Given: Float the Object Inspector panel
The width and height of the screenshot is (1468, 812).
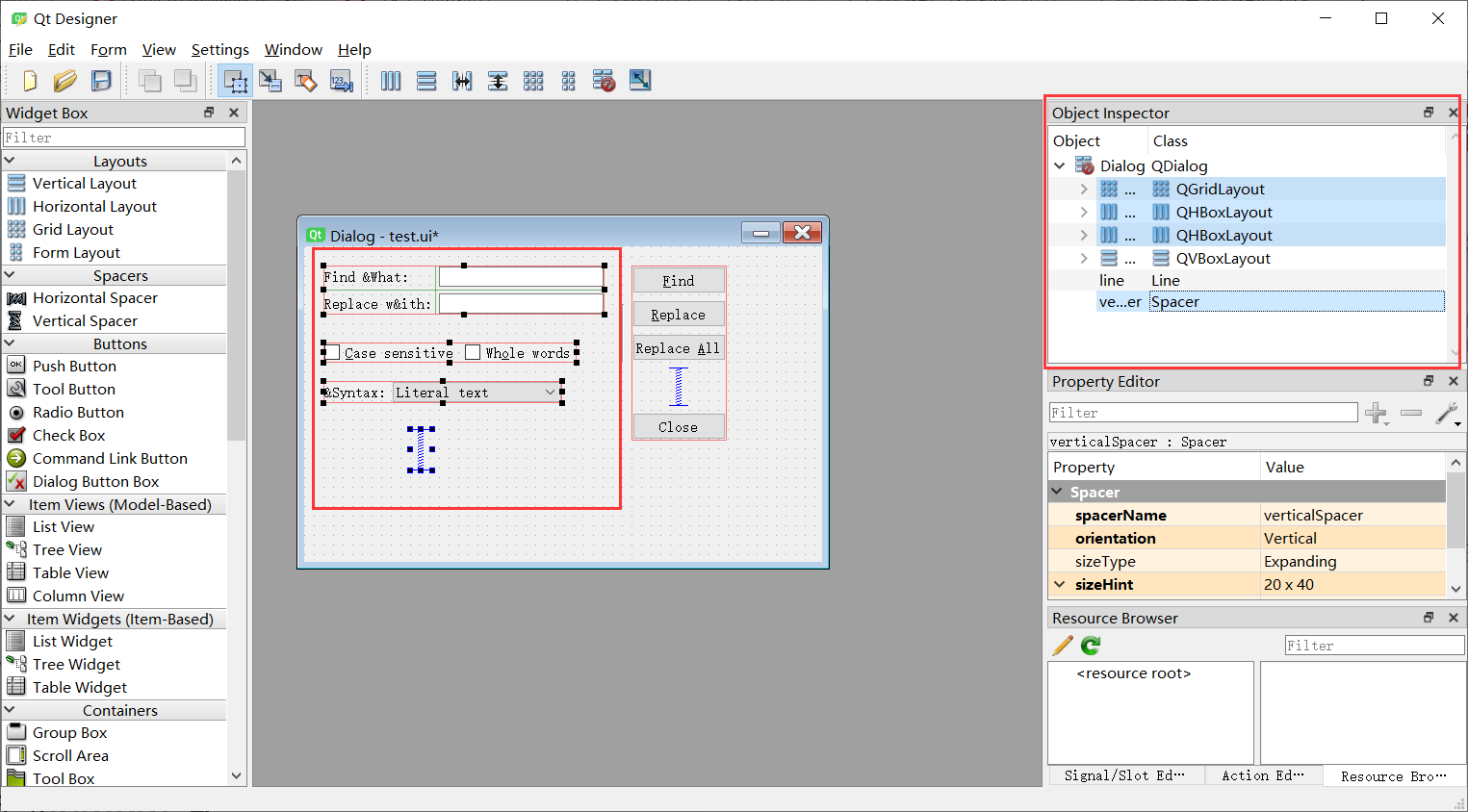Looking at the screenshot, I should 1429,113.
